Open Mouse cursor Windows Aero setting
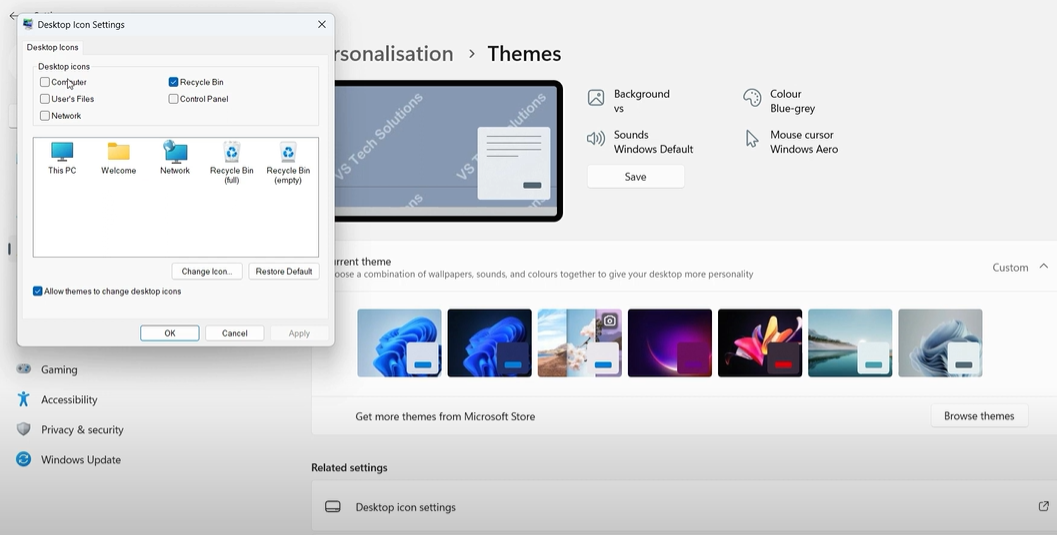 (x=792, y=141)
